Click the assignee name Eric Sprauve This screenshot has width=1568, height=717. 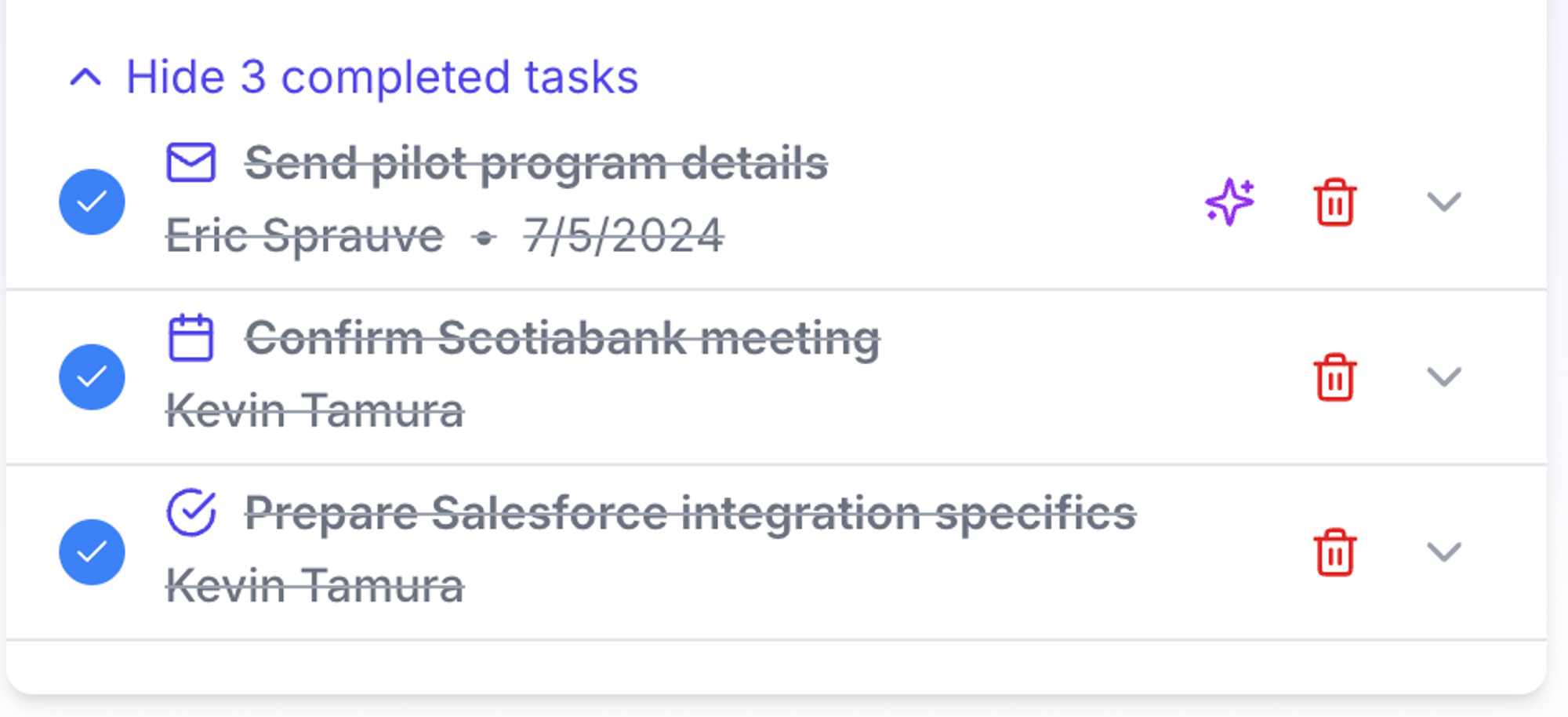pos(304,235)
